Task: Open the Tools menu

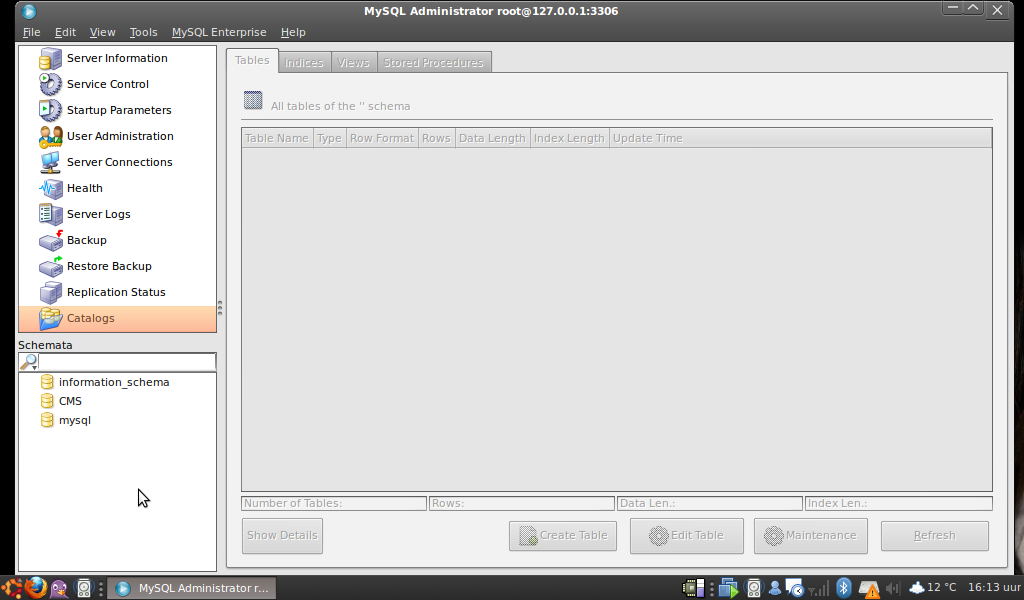Action: [144, 32]
